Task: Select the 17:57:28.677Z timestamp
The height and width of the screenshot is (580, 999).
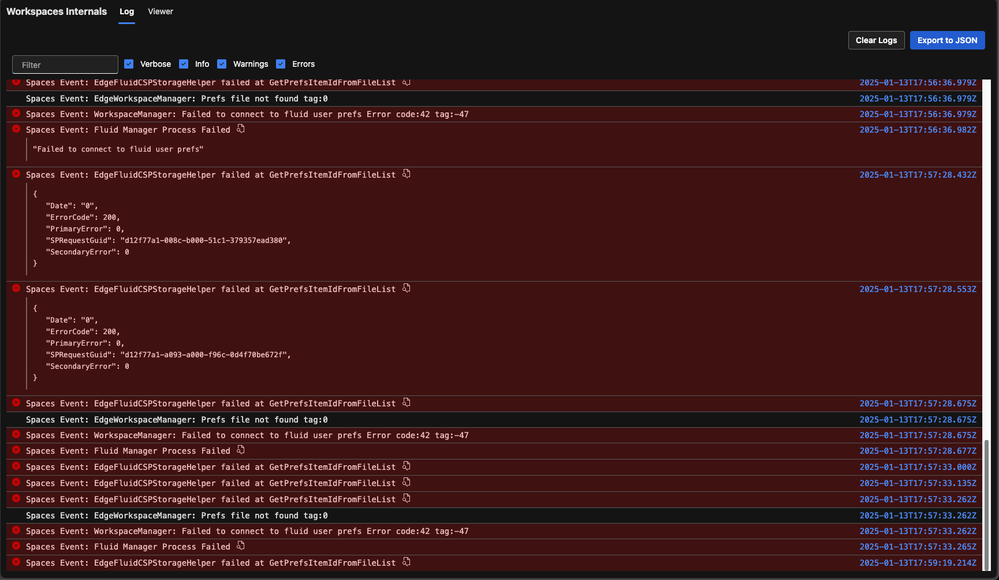Action: tap(917, 451)
